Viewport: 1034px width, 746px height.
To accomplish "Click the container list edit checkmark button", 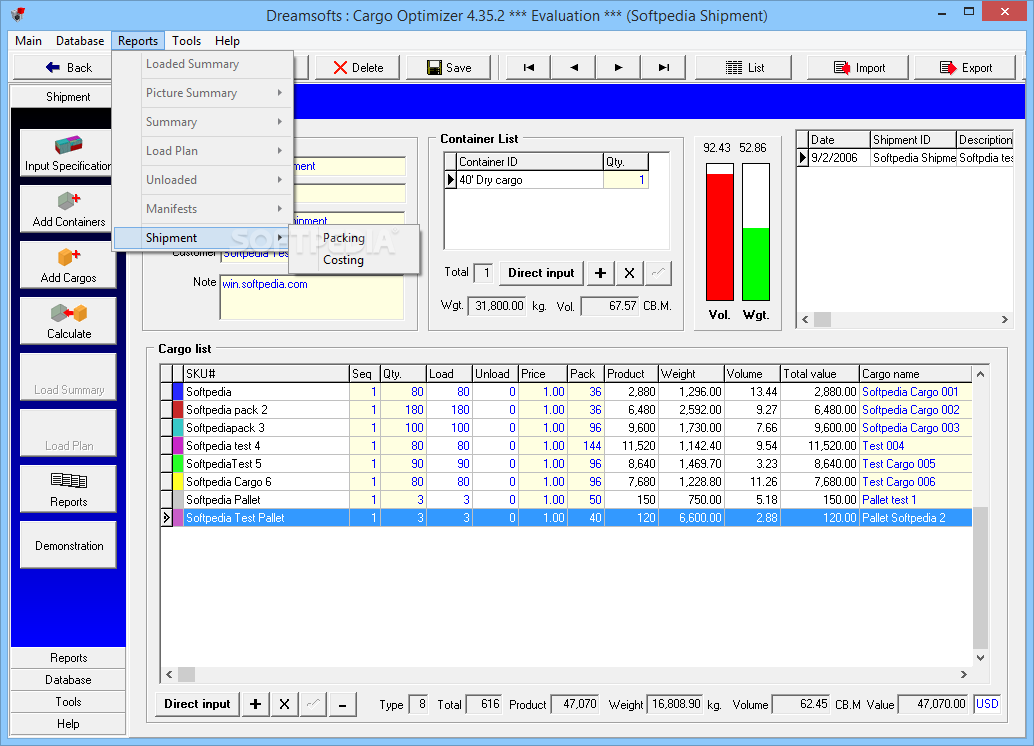I will tap(658, 273).
